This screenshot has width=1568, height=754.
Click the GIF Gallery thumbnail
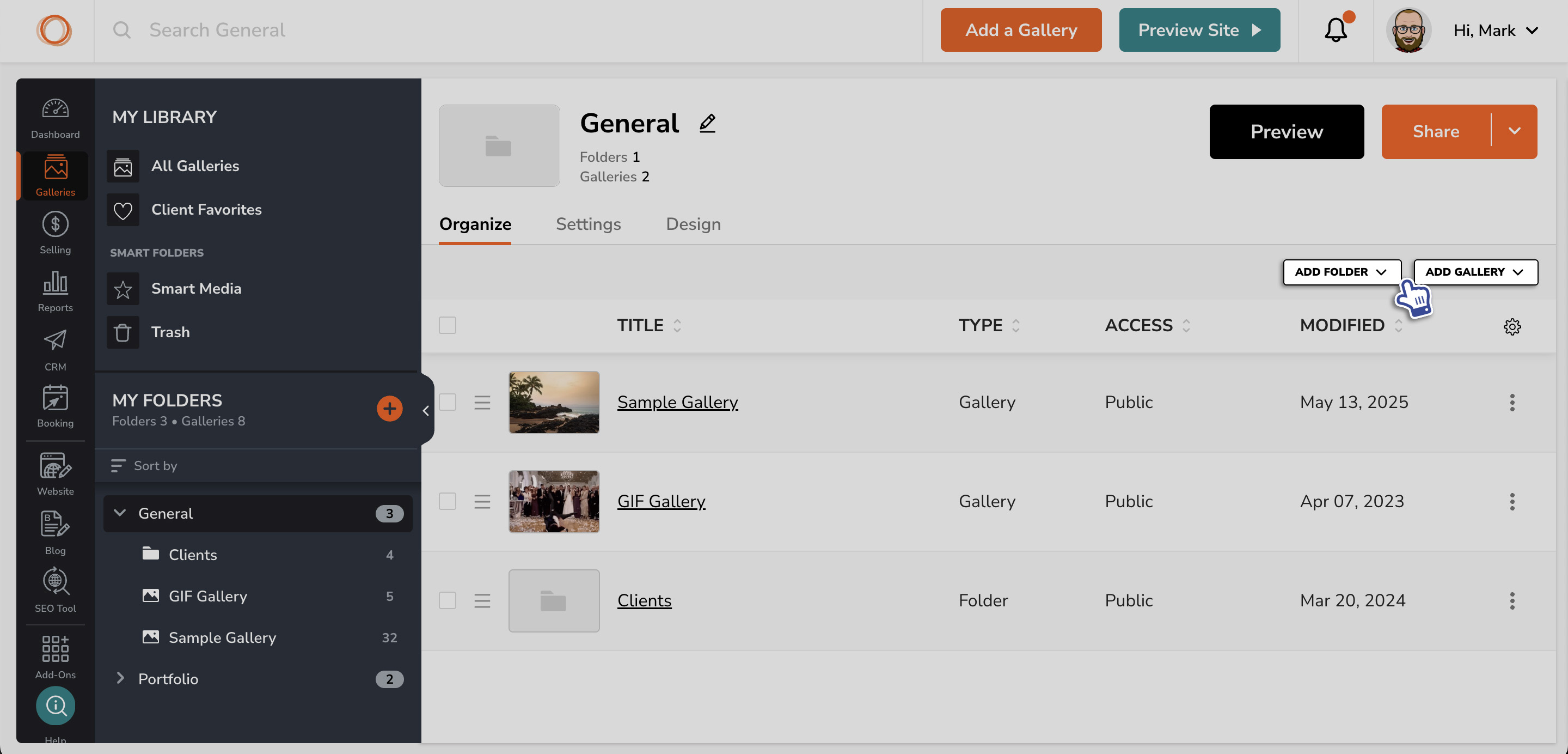pyautogui.click(x=554, y=501)
